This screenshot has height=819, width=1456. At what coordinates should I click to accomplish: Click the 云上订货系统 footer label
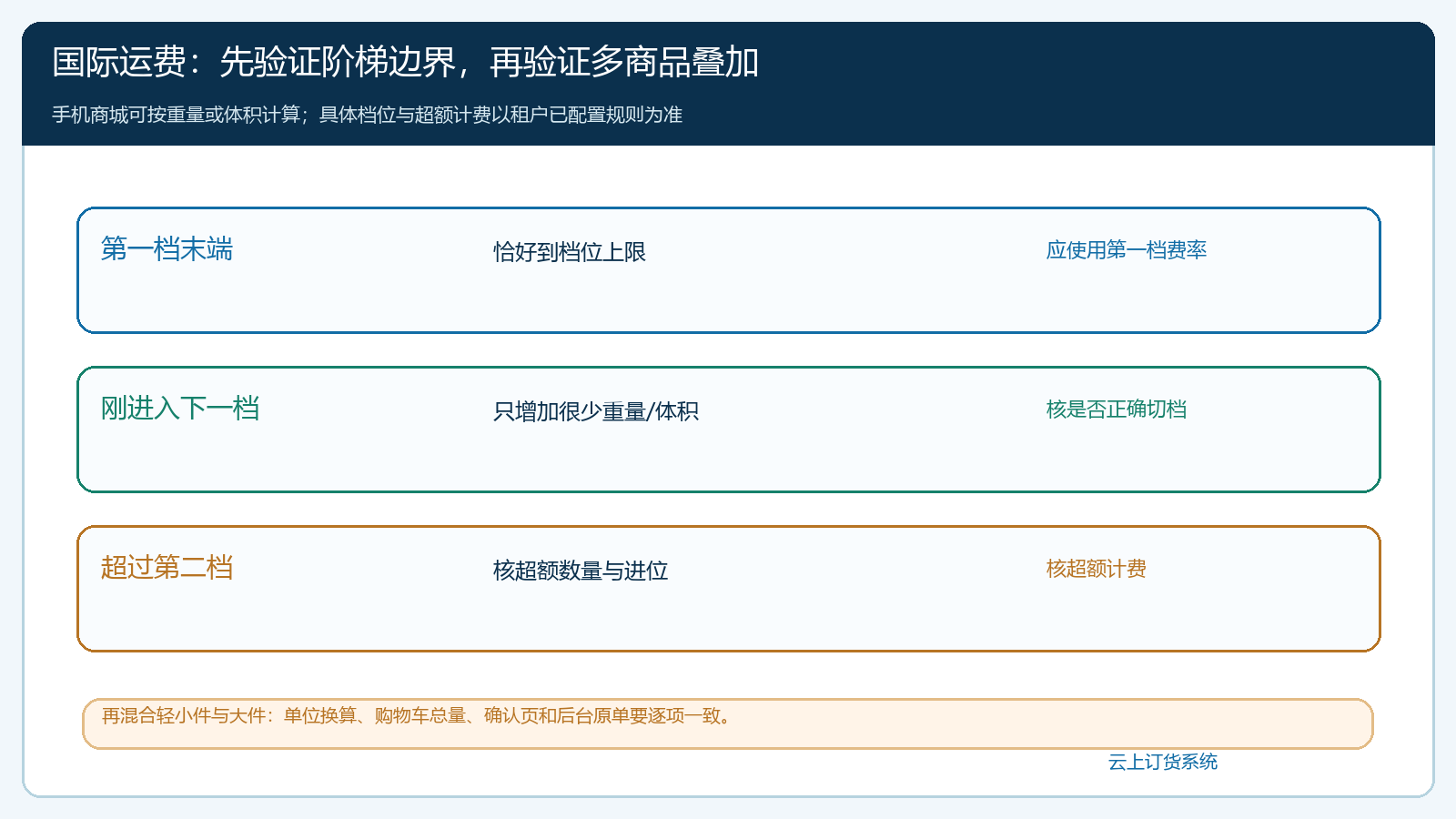[x=1163, y=762]
